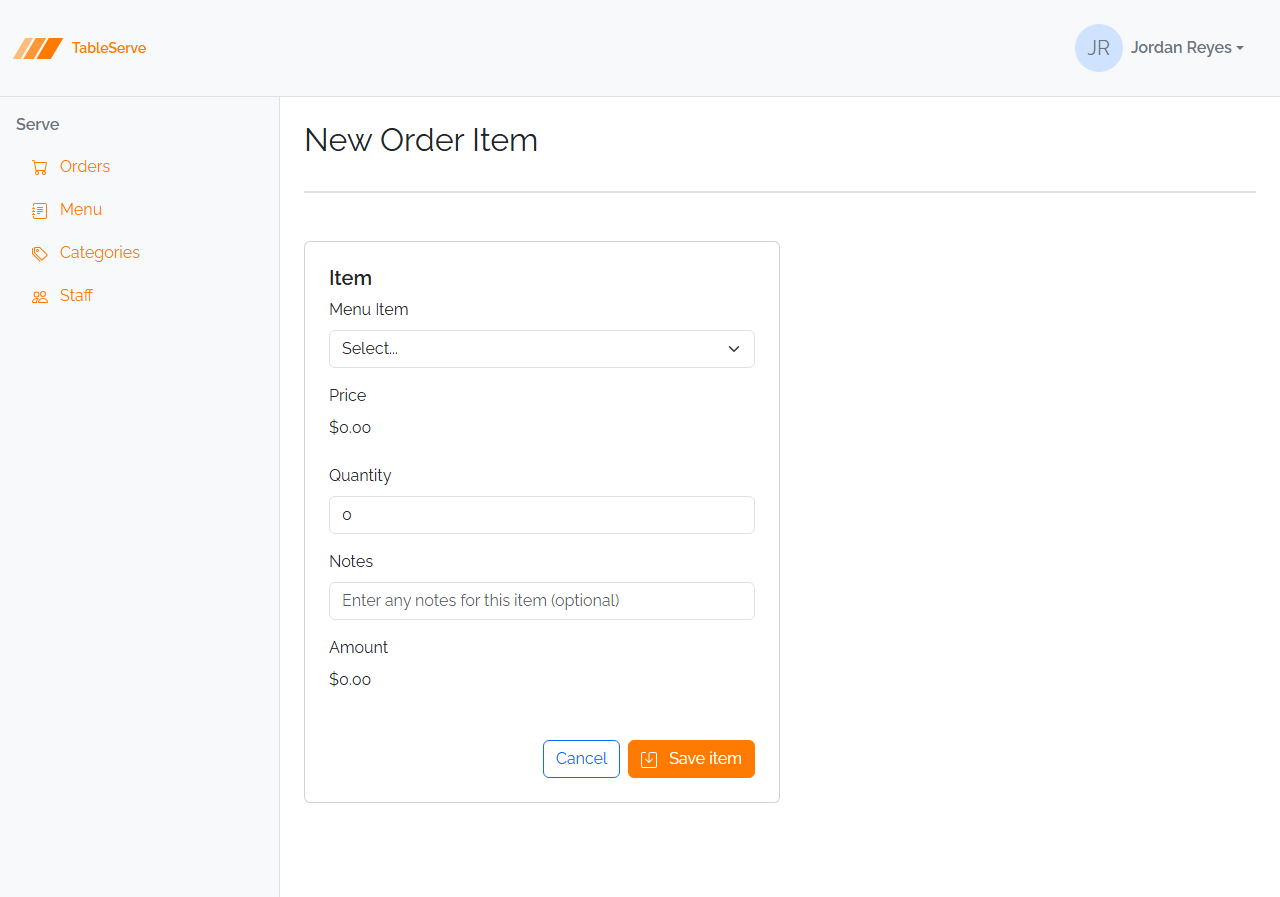Click the Quantity field label
1280x897 pixels.
360,476
